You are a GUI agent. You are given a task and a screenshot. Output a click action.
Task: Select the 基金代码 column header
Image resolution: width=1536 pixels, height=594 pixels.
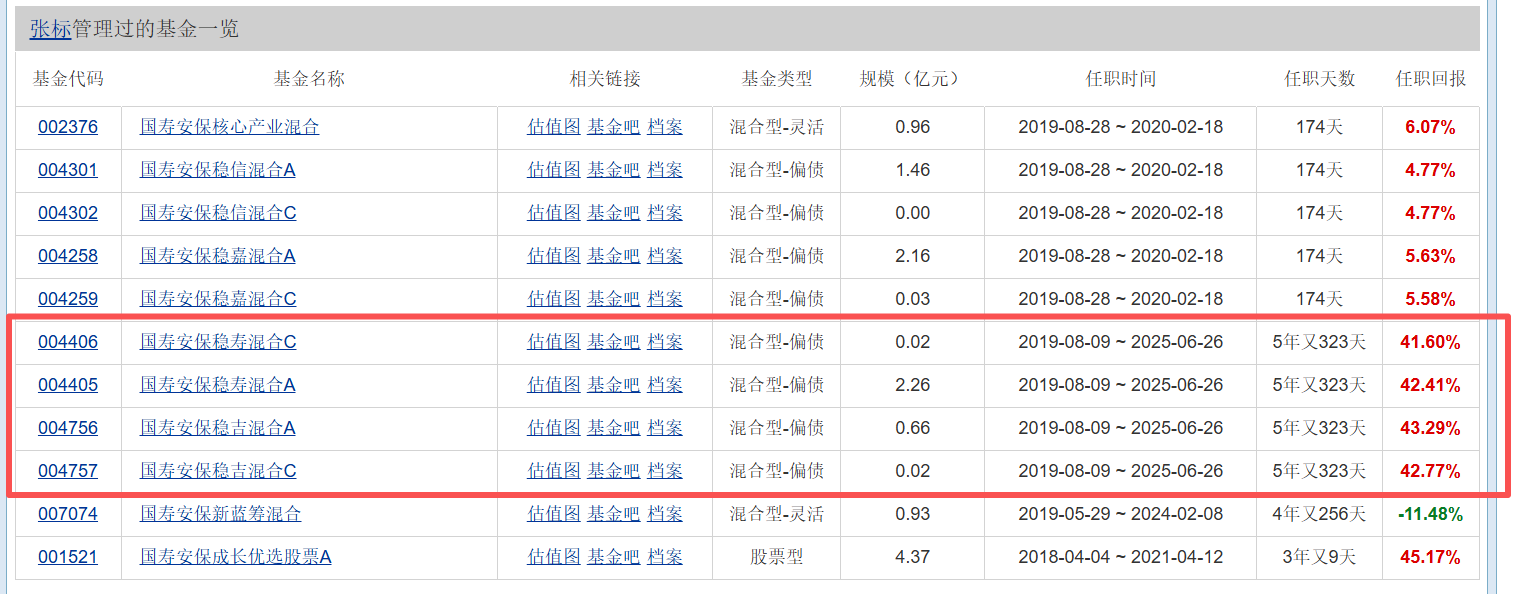(68, 79)
